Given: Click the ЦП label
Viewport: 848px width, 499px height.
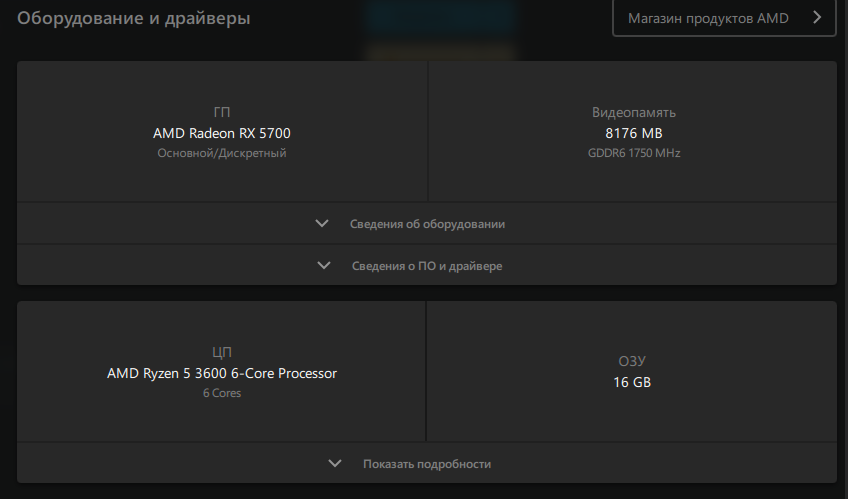Looking at the screenshot, I should [222, 352].
